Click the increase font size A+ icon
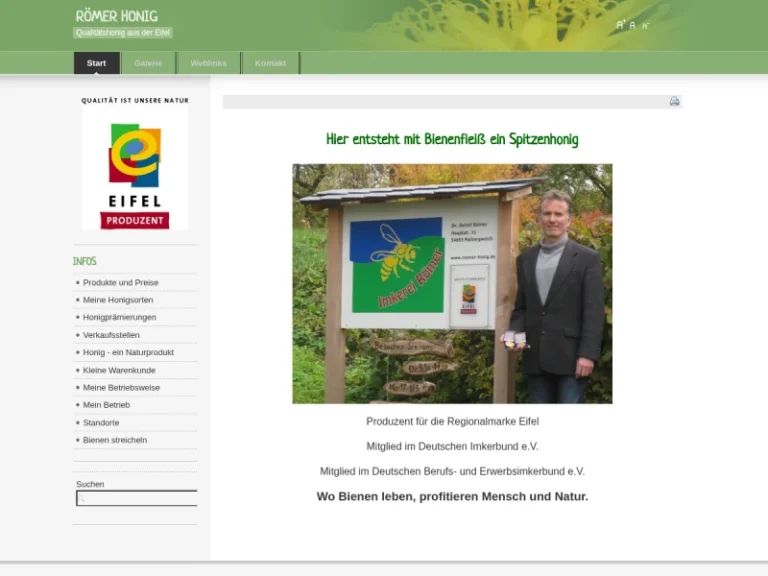Screen dimensions: 768x576 pos(621,24)
